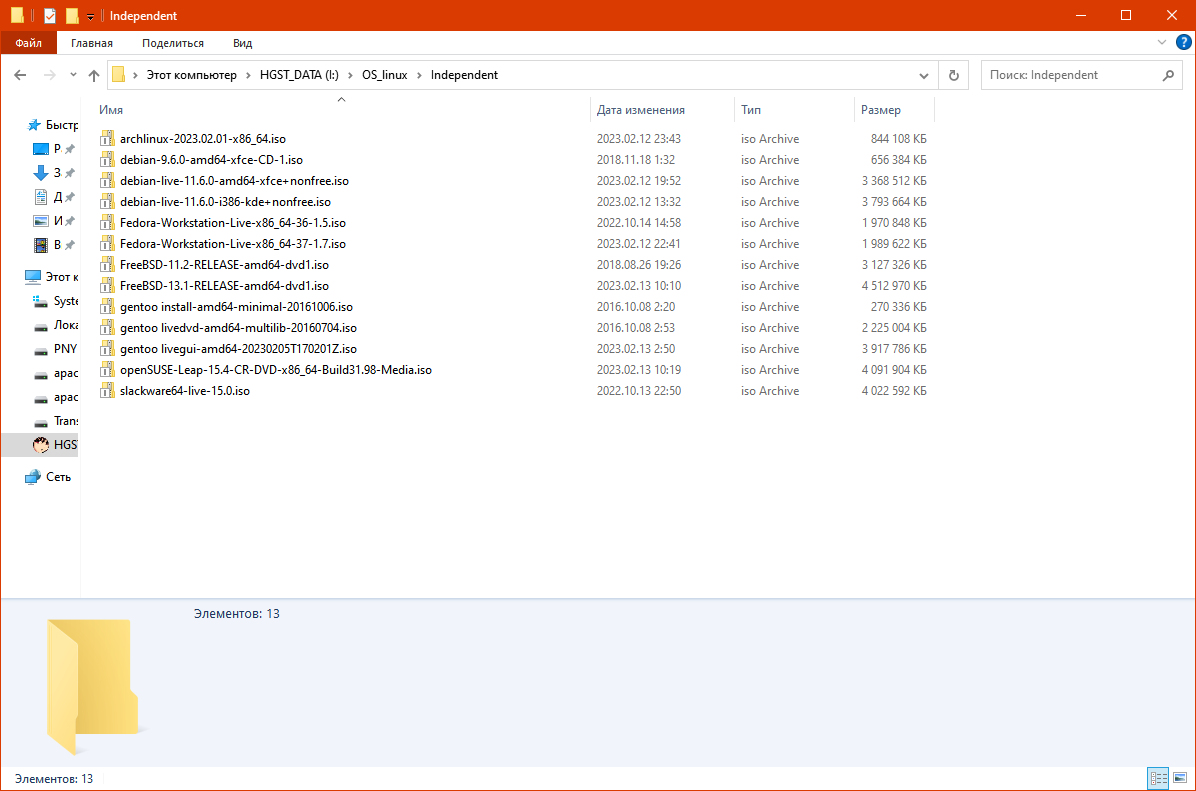This screenshot has height=791, width=1196.
Task: Select gentoo livegui-amd64-20230205T170201Z.iso file name
Action: point(238,349)
